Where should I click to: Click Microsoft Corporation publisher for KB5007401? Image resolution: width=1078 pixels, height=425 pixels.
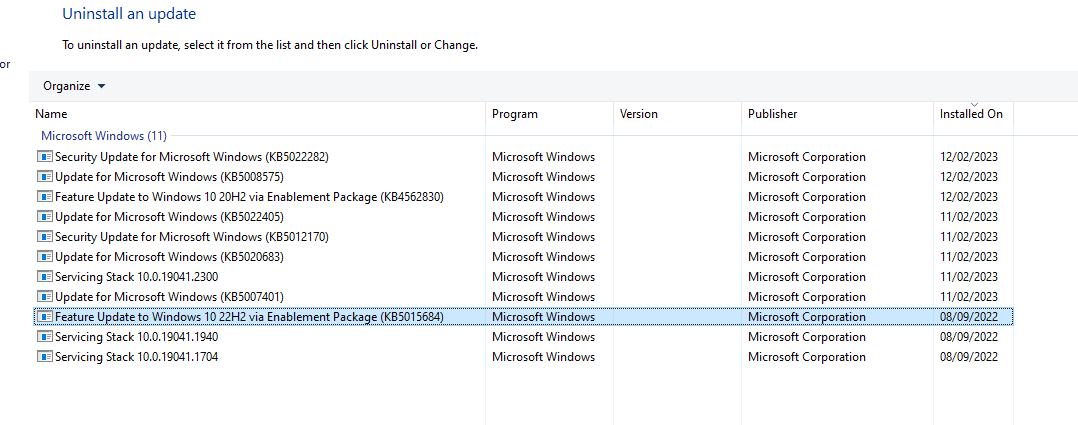point(807,296)
